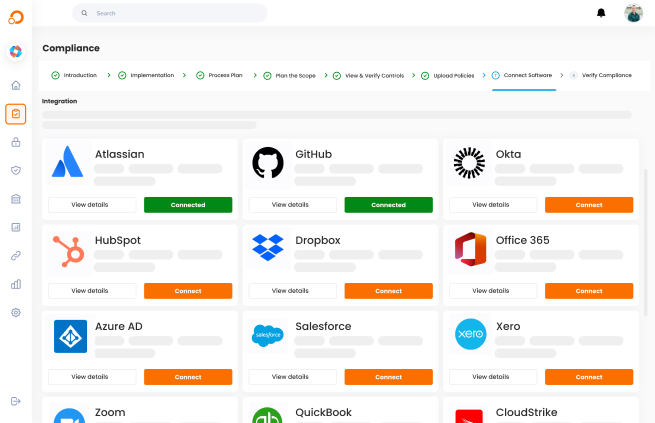
Task: Open the notifications bell icon
Action: tap(601, 13)
